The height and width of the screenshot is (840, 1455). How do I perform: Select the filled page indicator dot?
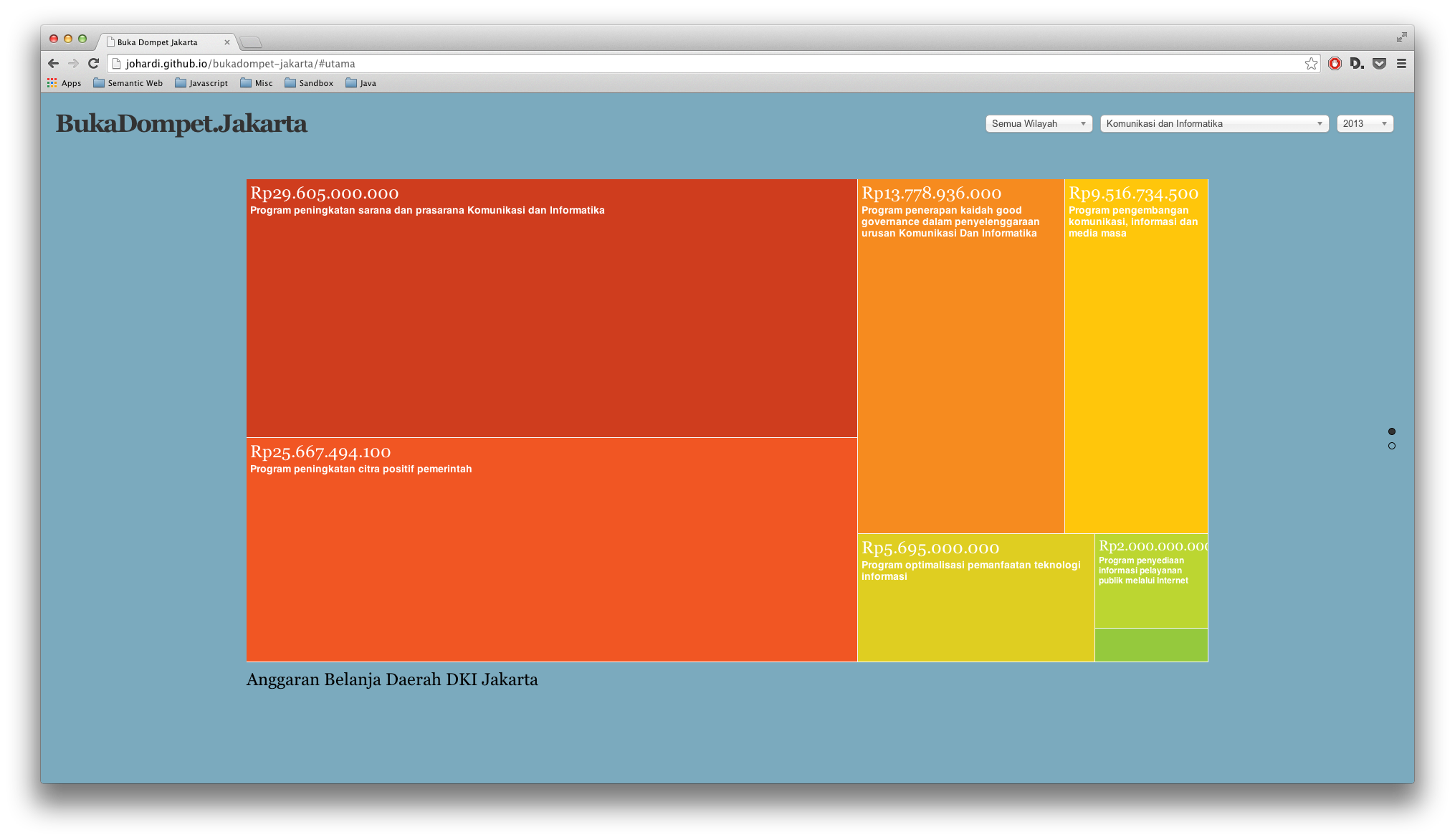[1392, 431]
